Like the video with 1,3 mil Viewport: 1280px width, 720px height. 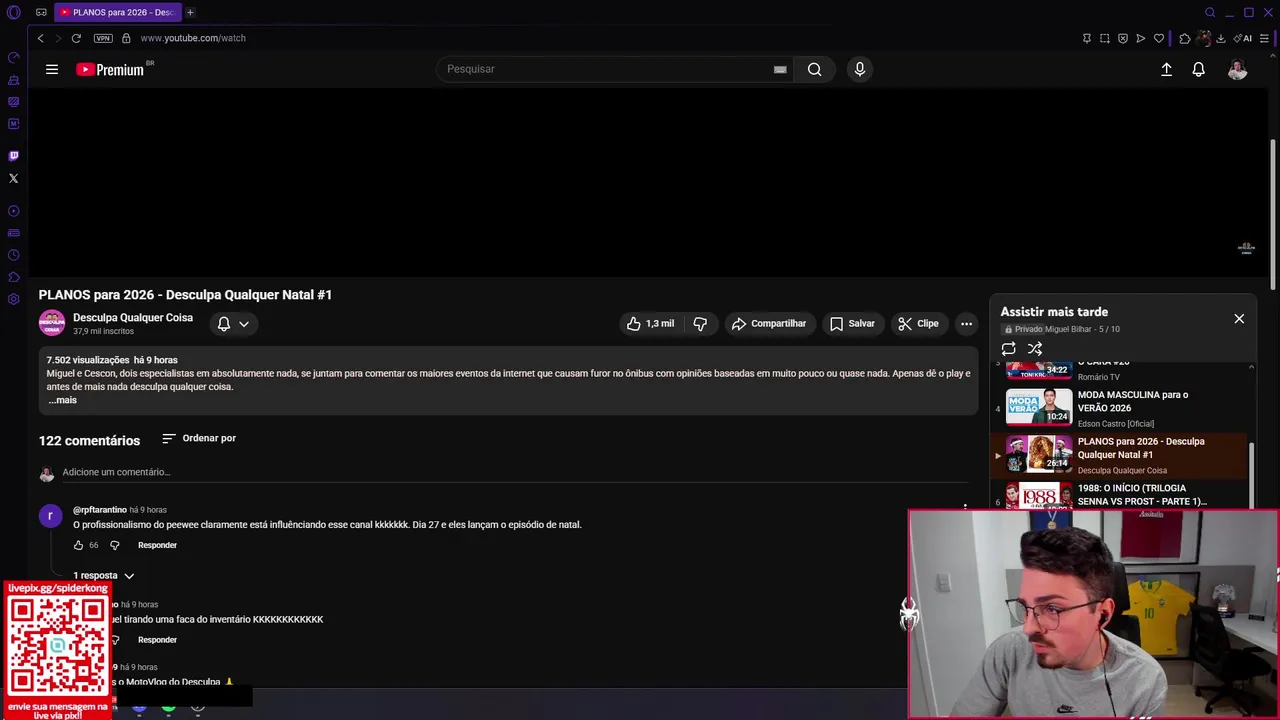pyautogui.click(x=651, y=324)
